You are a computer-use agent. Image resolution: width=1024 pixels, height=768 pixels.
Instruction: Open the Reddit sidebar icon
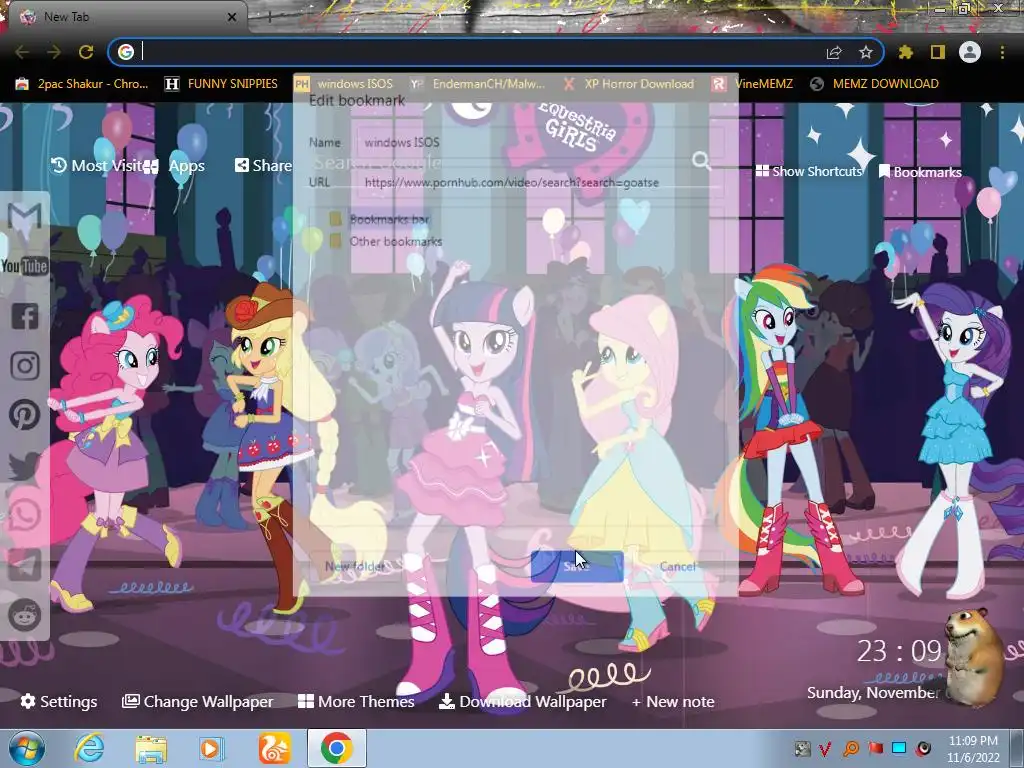pos(25,615)
